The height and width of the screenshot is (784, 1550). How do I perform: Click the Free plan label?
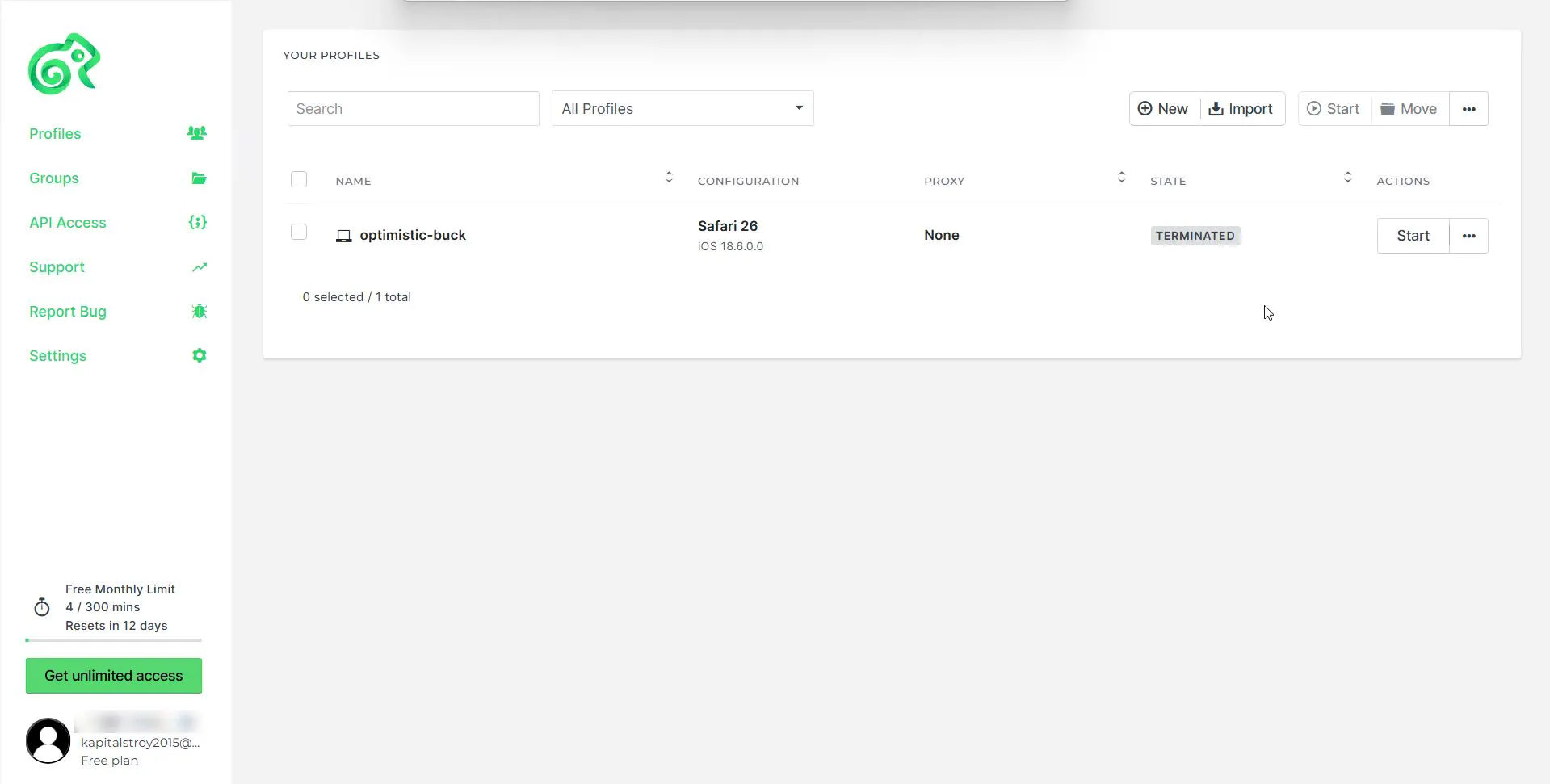coord(109,761)
